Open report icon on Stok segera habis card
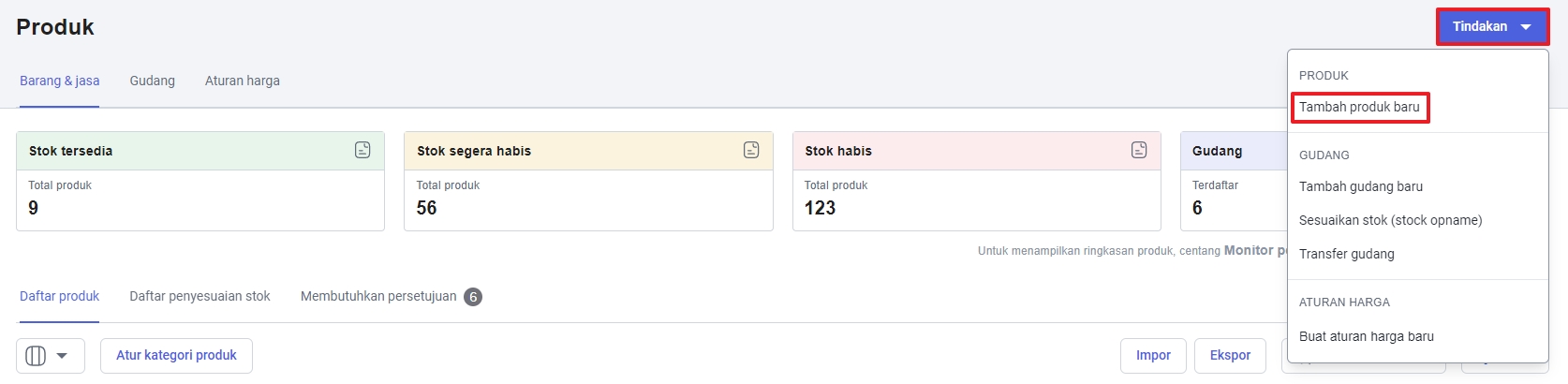1568x384 pixels. (751, 150)
